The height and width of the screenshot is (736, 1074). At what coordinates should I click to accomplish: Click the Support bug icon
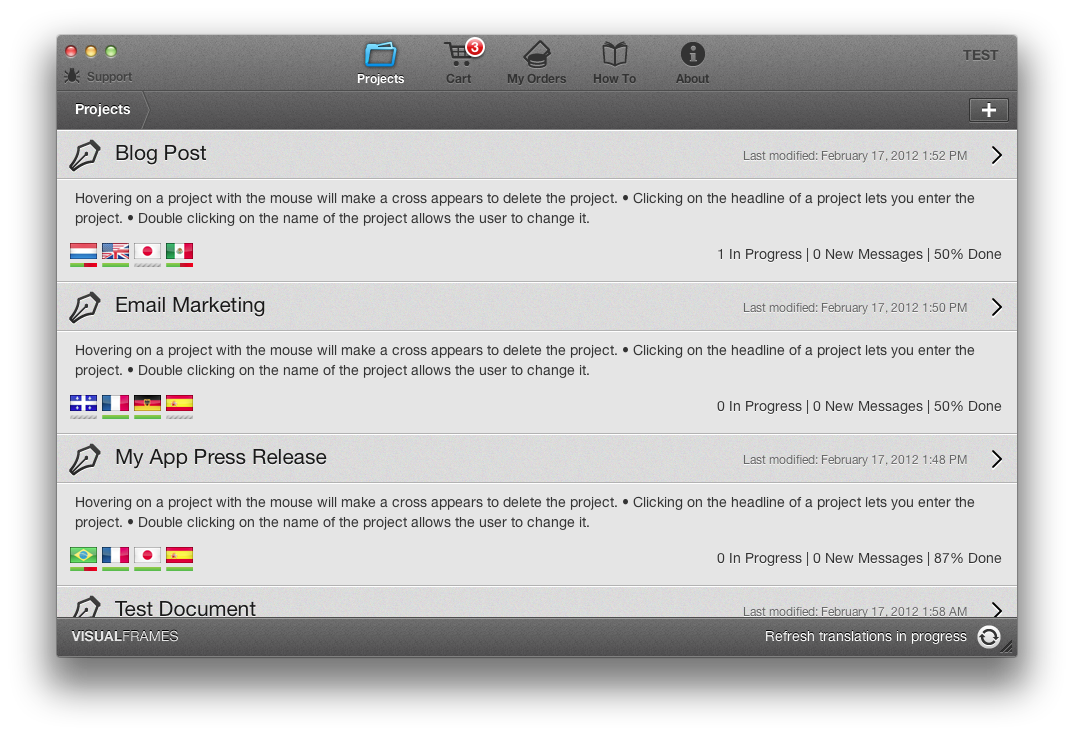click(x=72, y=76)
